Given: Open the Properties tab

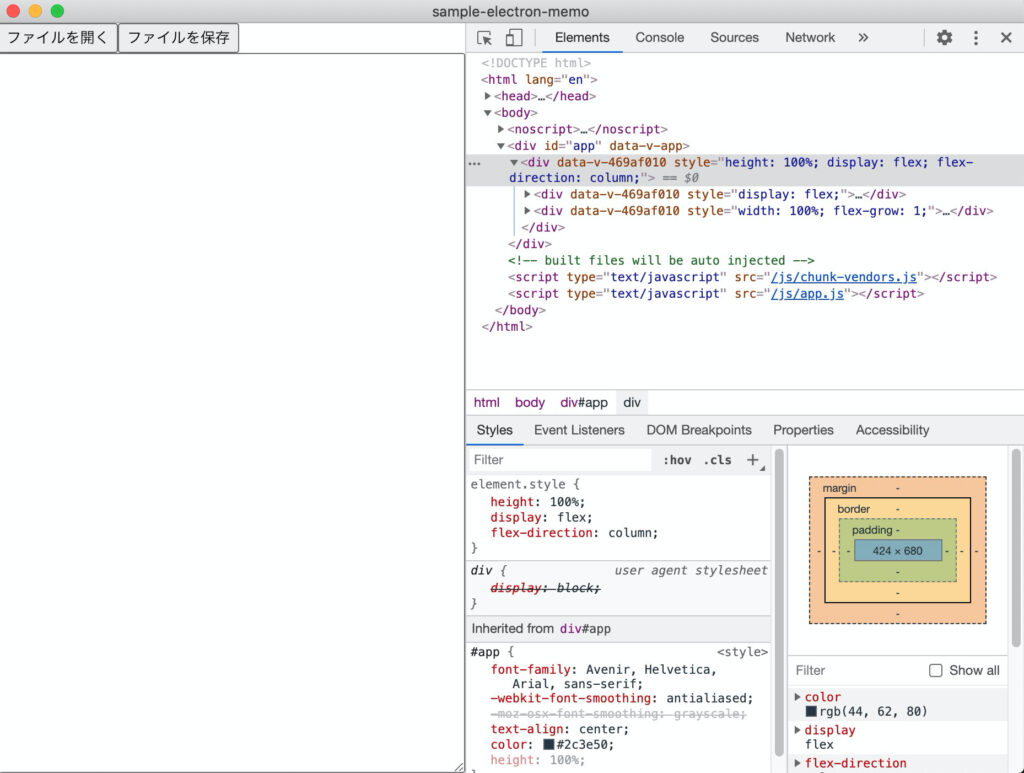Looking at the screenshot, I should click(x=803, y=430).
